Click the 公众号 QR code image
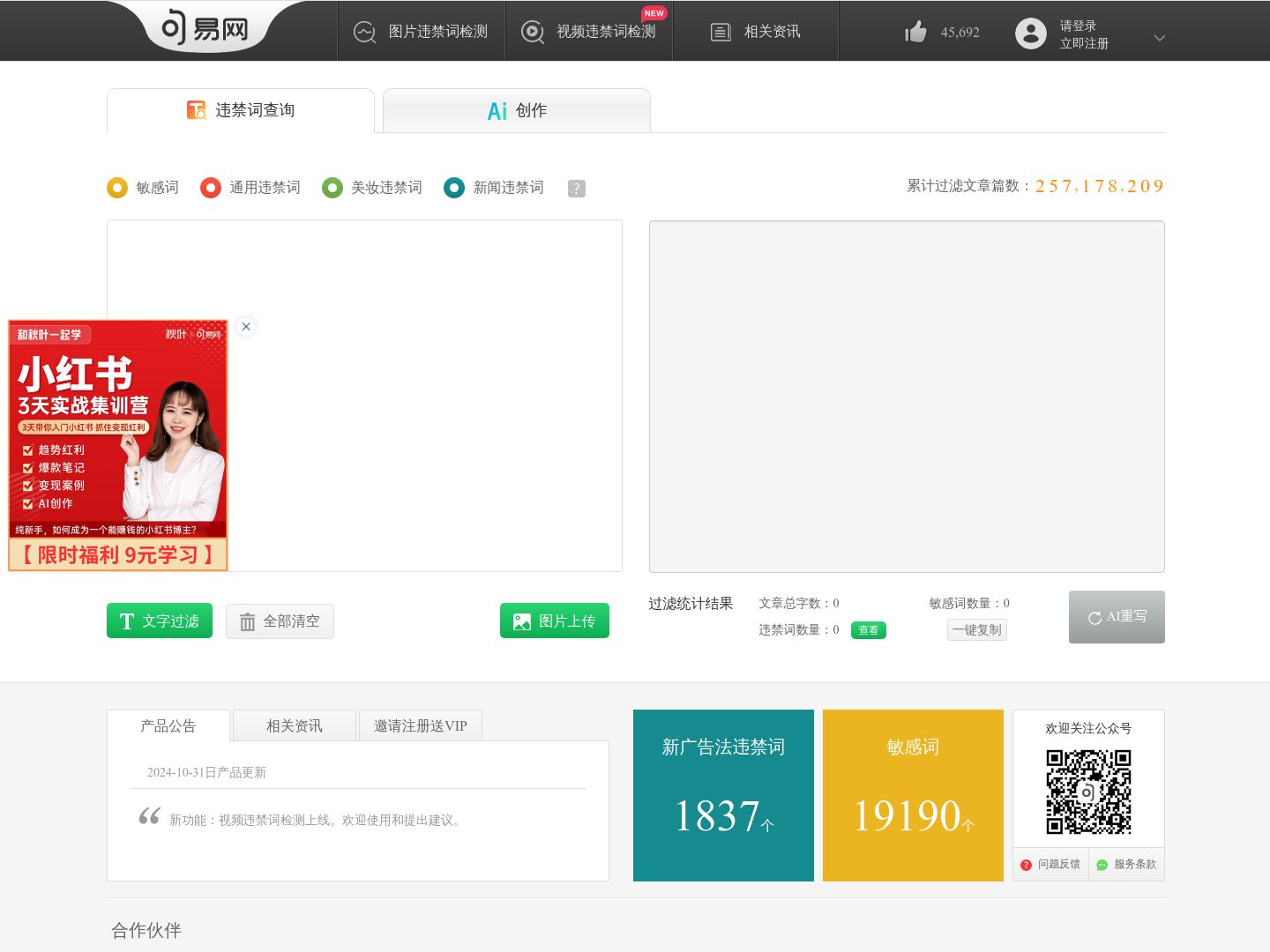1270x952 pixels. (x=1088, y=792)
